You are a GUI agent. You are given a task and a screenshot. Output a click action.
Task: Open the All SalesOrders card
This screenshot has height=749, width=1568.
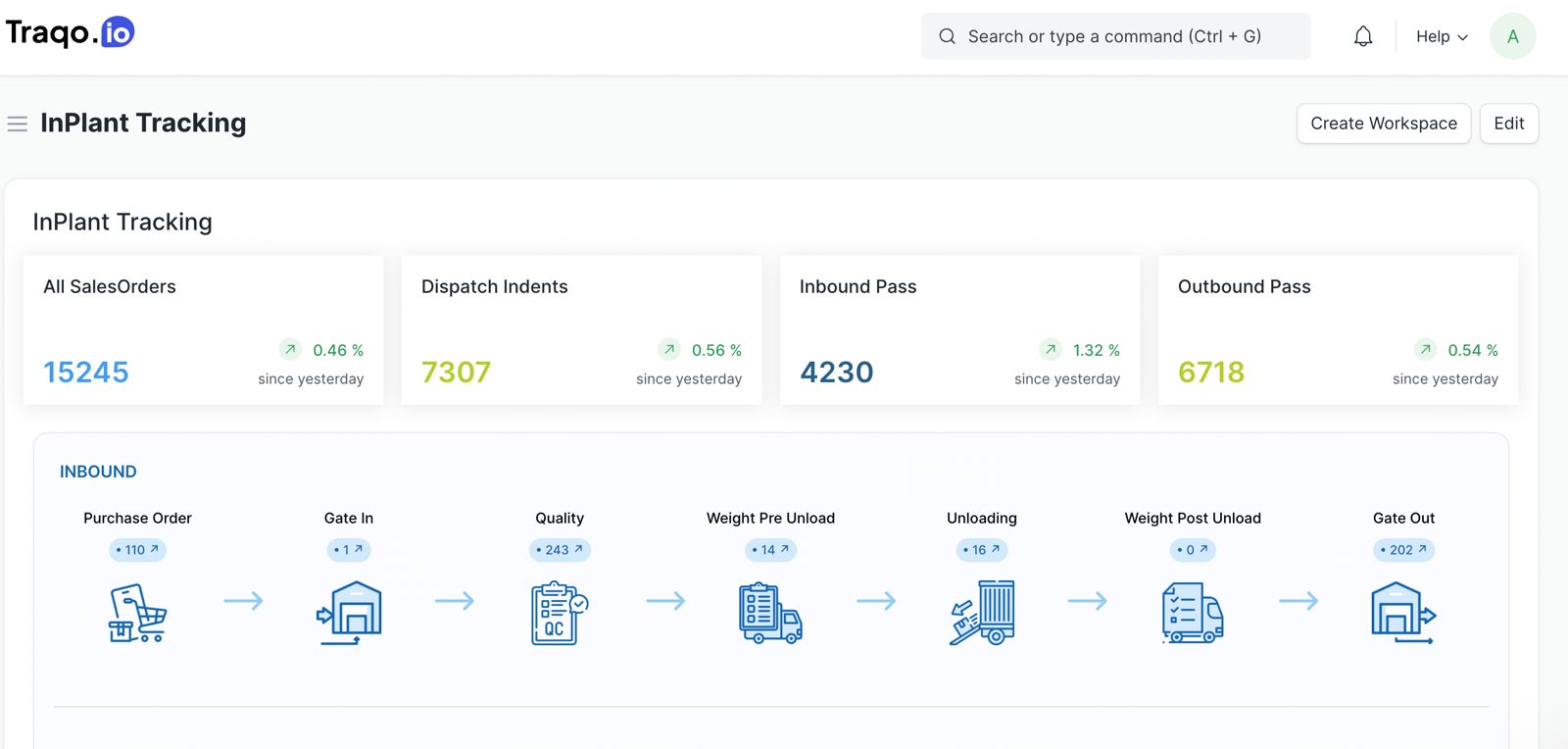click(x=203, y=330)
